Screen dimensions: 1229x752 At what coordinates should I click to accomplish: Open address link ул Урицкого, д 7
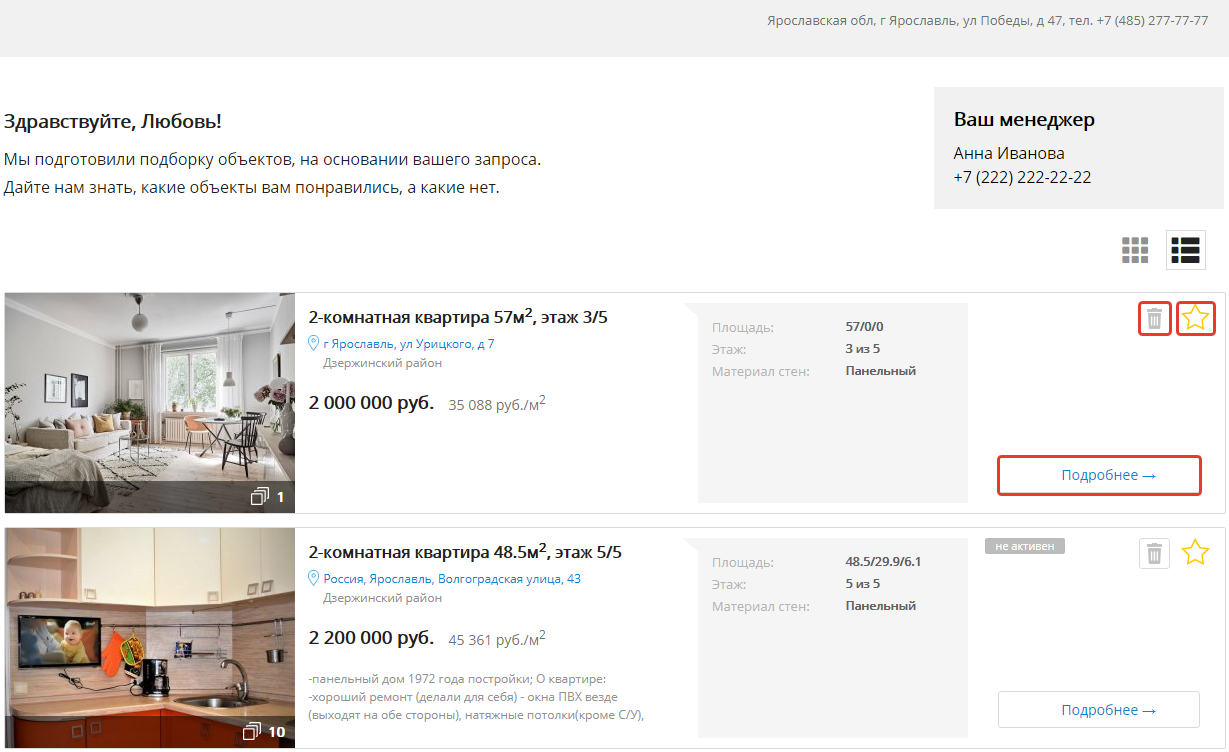[408, 344]
